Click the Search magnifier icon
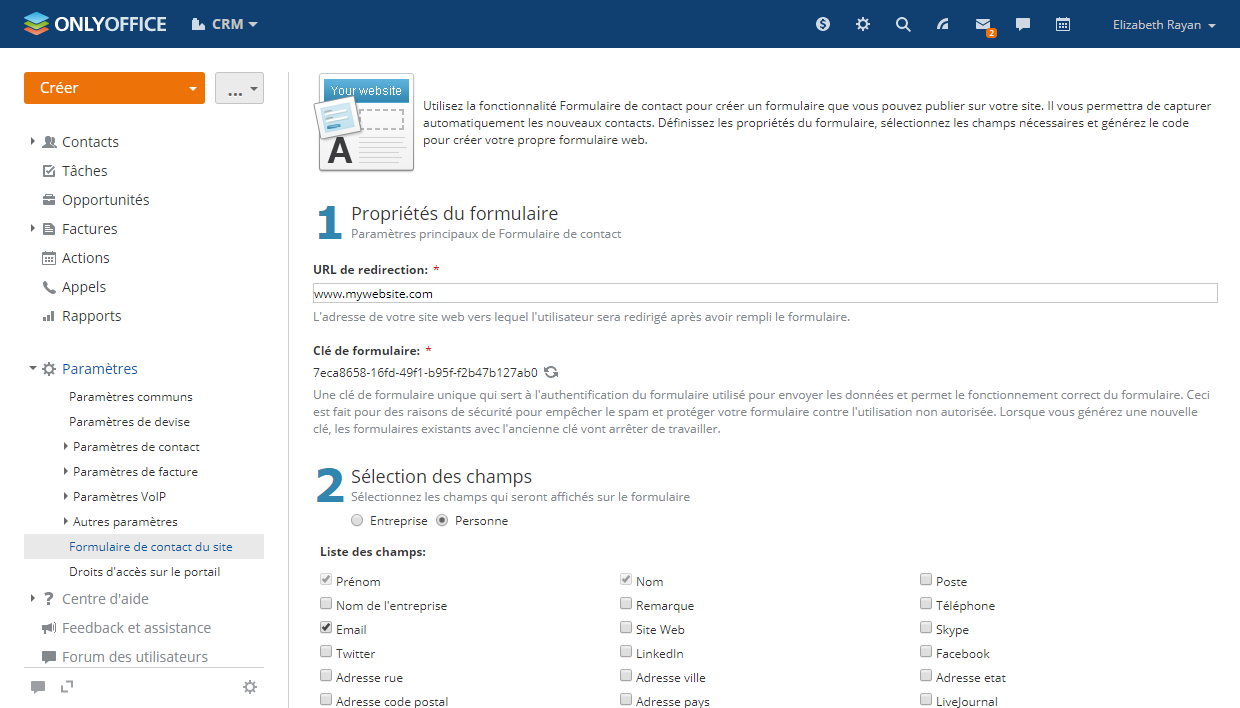Viewport: 1240px width, 708px height. [x=903, y=25]
